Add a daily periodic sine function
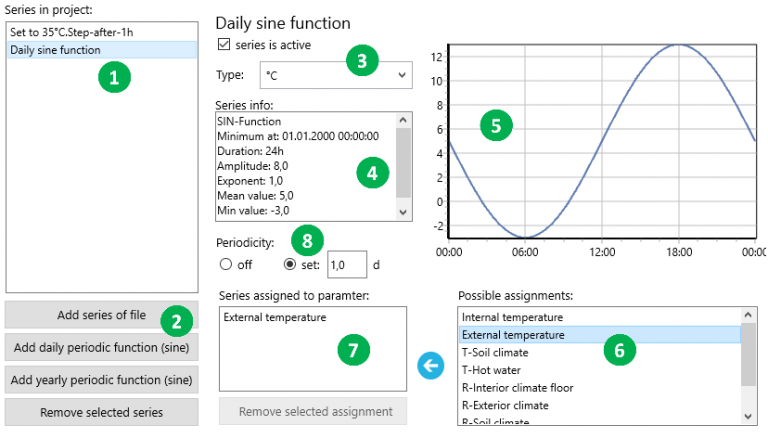Viewport: 768px width, 438px height. [x=102, y=348]
